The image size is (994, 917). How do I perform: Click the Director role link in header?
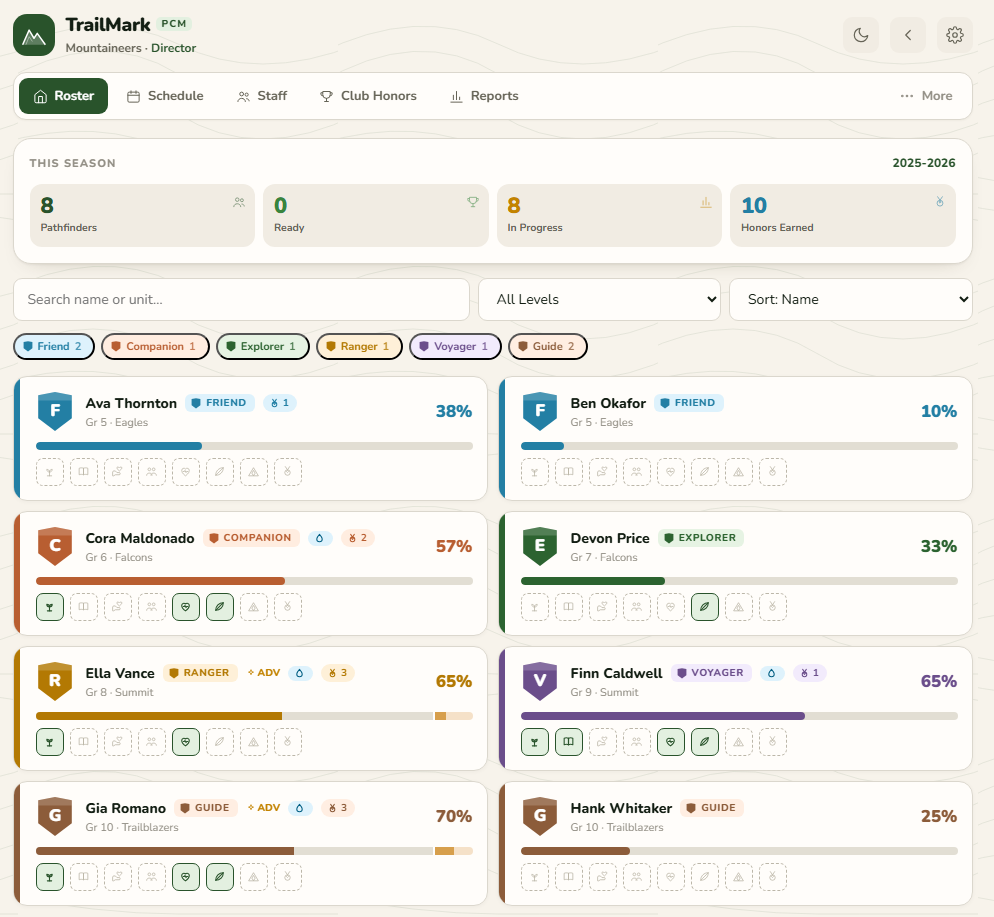pos(173,48)
